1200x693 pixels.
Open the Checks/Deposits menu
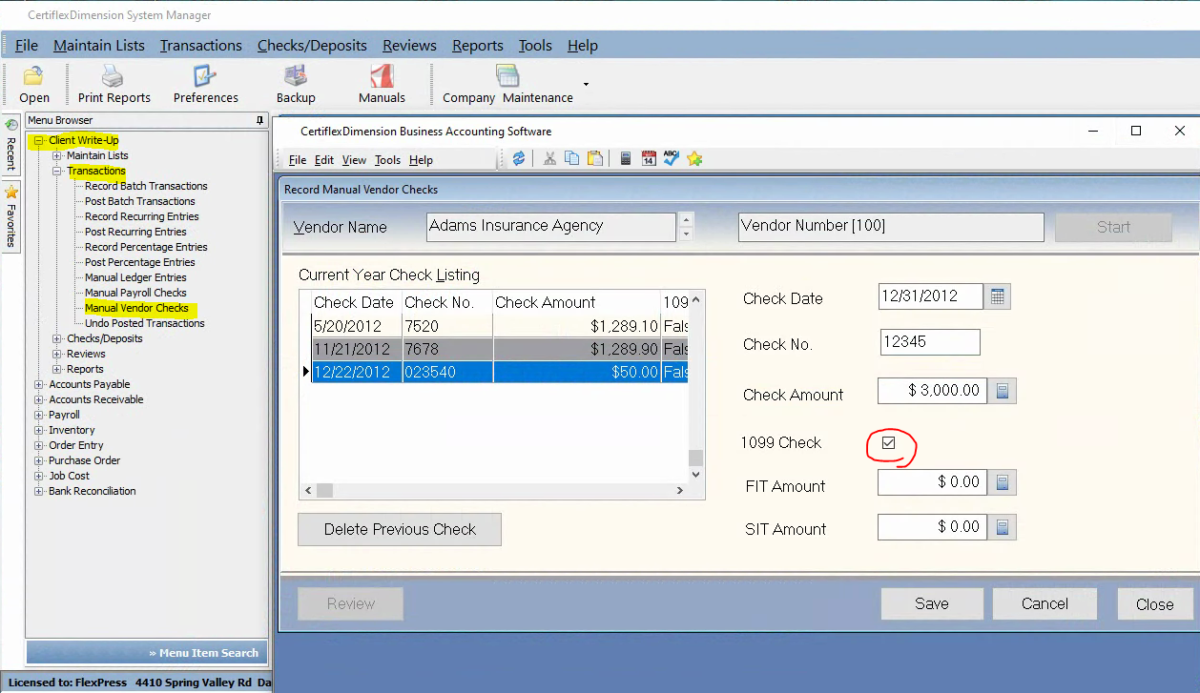[x=313, y=45]
